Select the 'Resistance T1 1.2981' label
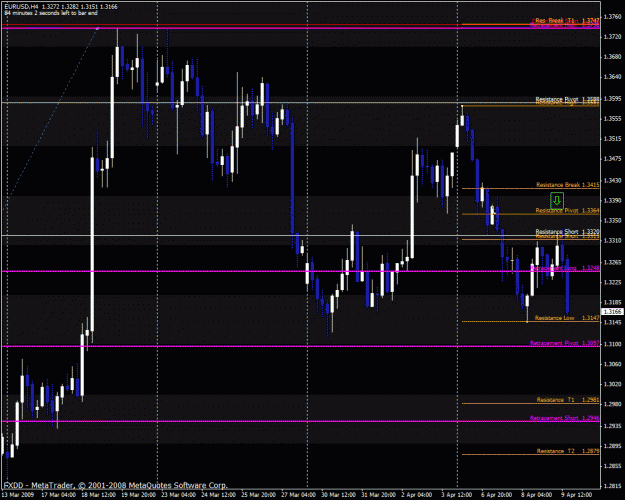This screenshot has height=500, width=625. tap(568, 400)
